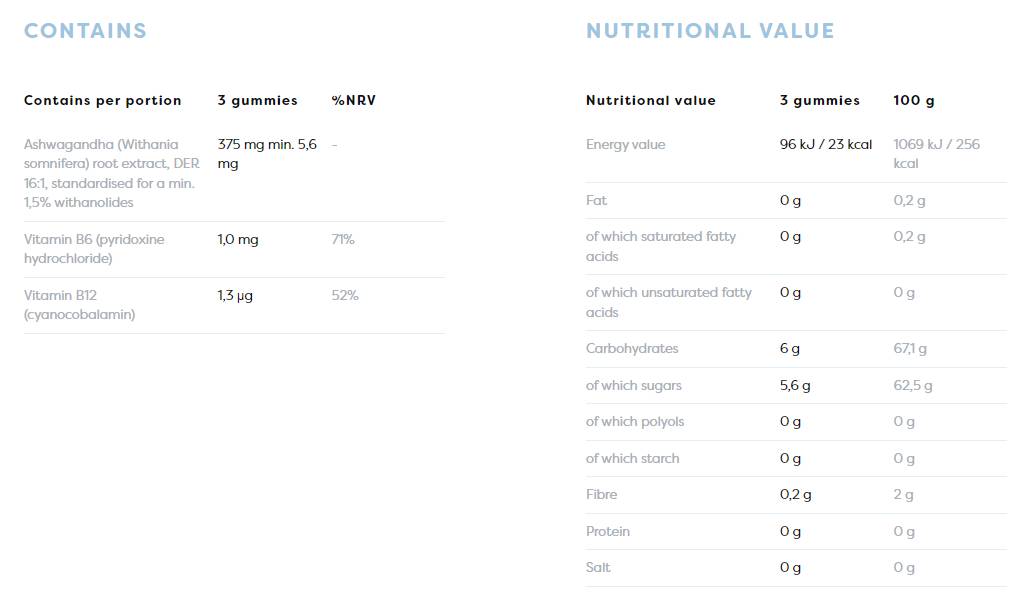Image resolution: width=1016 pixels, height=596 pixels.
Task: Click the 52% NRV value
Action: point(345,296)
